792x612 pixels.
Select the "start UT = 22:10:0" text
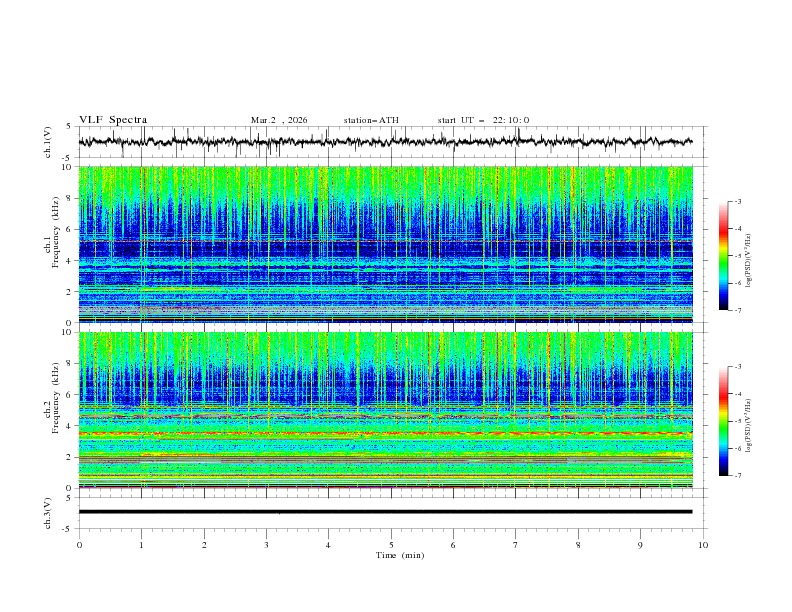483,120
